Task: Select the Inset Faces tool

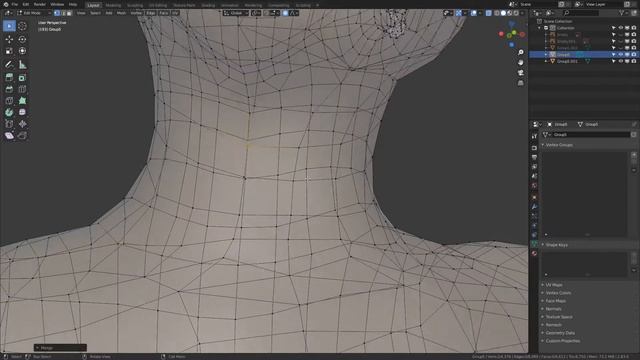Action: 22,78
